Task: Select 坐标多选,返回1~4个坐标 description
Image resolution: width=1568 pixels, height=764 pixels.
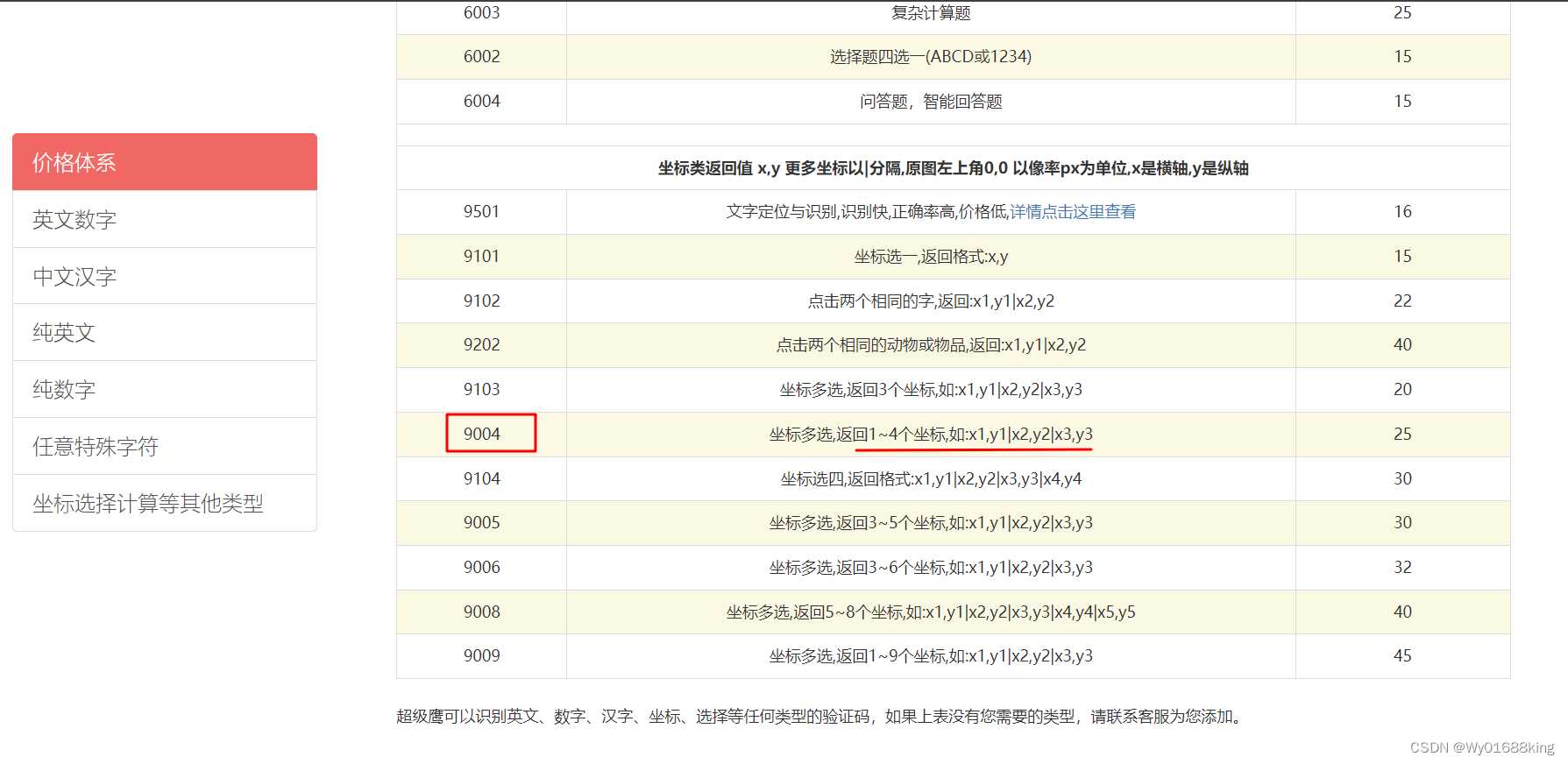Action: point(931,435)
